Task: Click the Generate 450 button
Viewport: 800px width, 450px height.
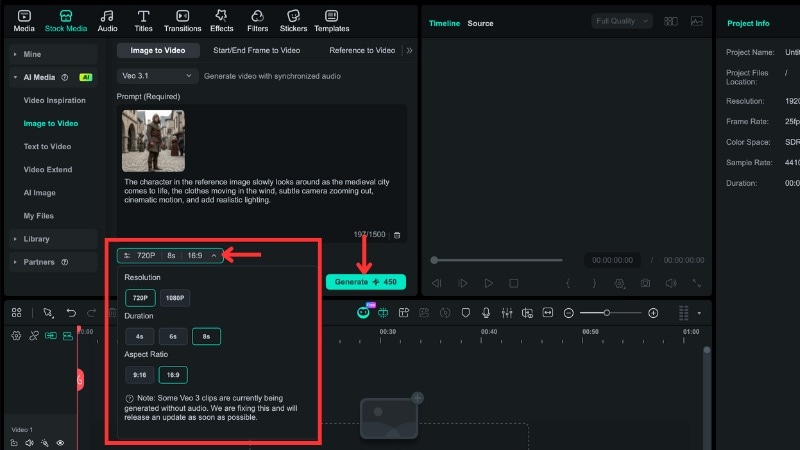Action: click(366, 282)
